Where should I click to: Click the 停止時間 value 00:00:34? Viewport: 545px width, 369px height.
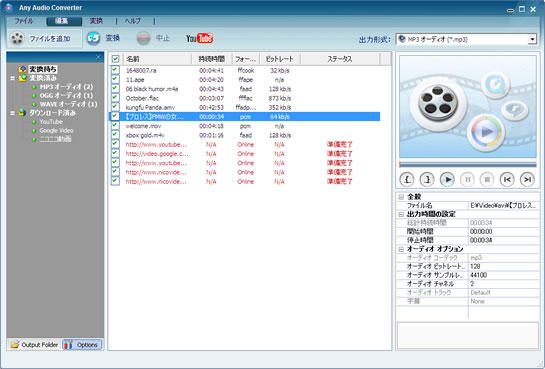pyautogui.click(x=481, y=240)
